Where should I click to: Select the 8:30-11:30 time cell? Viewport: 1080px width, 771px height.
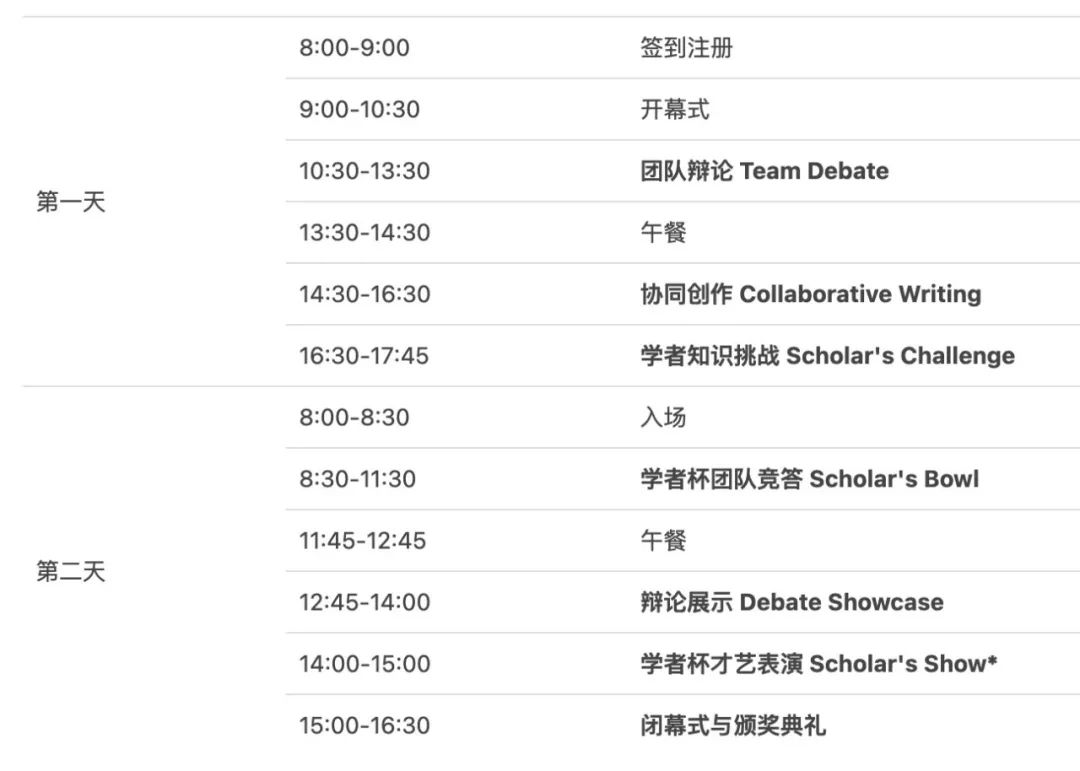[357, 479]
